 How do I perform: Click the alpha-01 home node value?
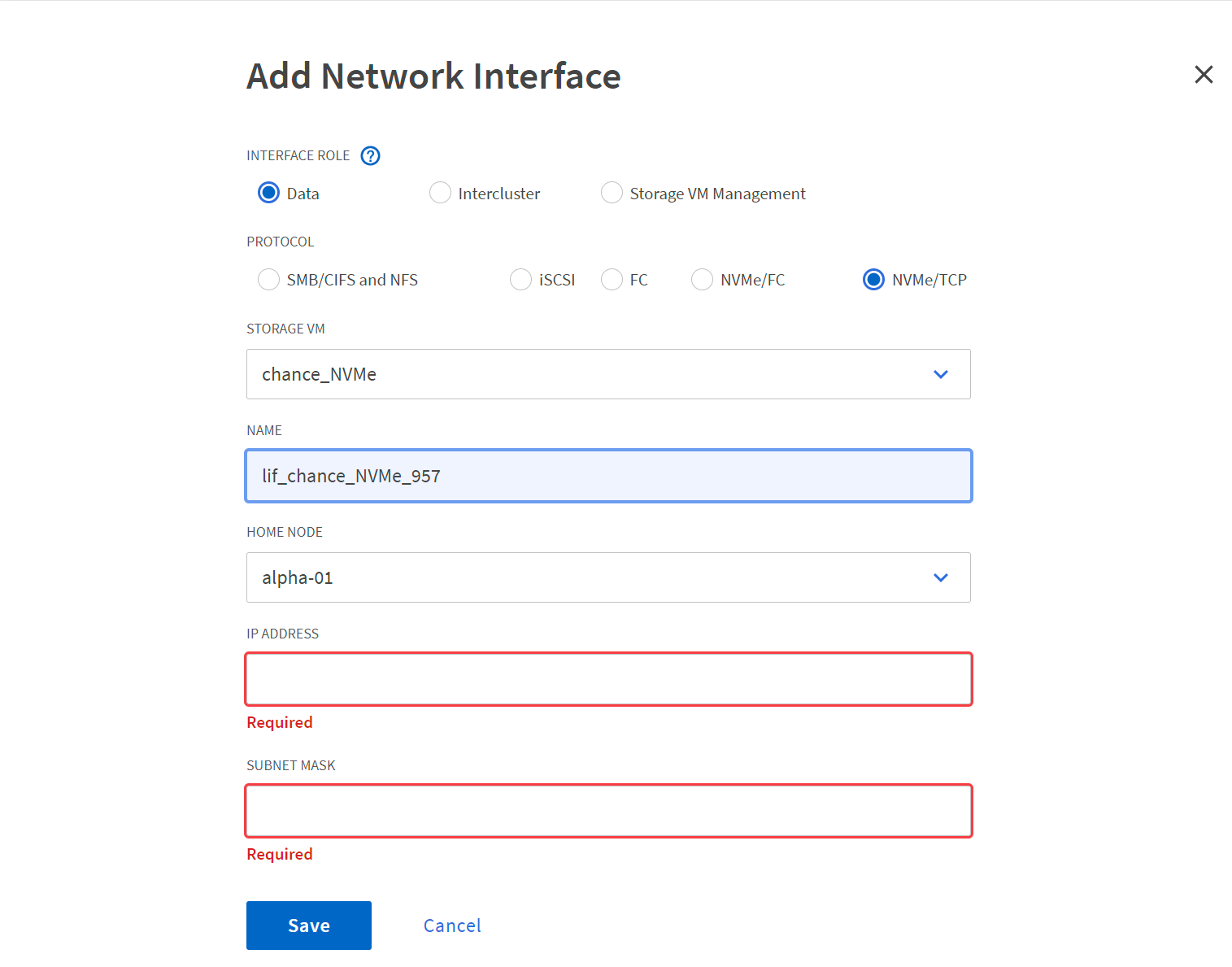(x=298, y=577)
